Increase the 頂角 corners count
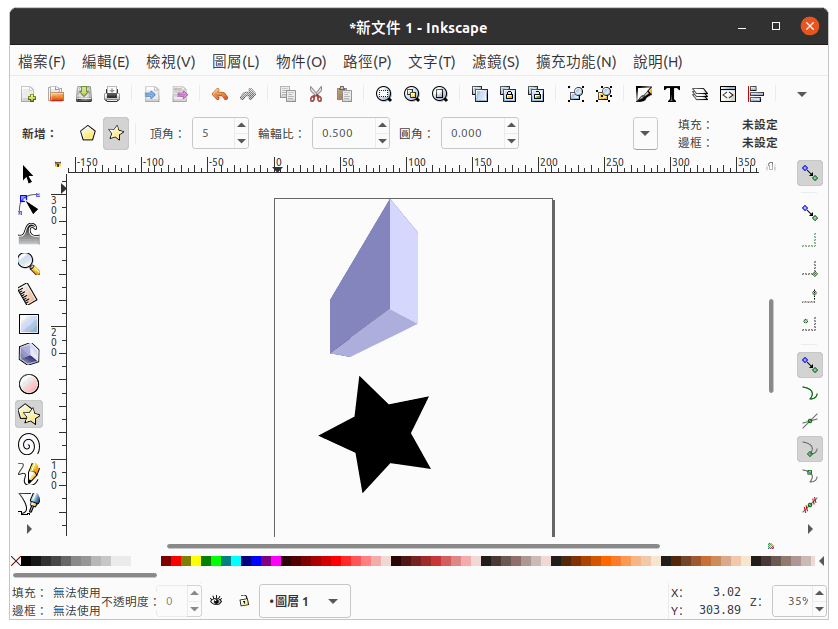The image size is (838, 629). [242, 126]
